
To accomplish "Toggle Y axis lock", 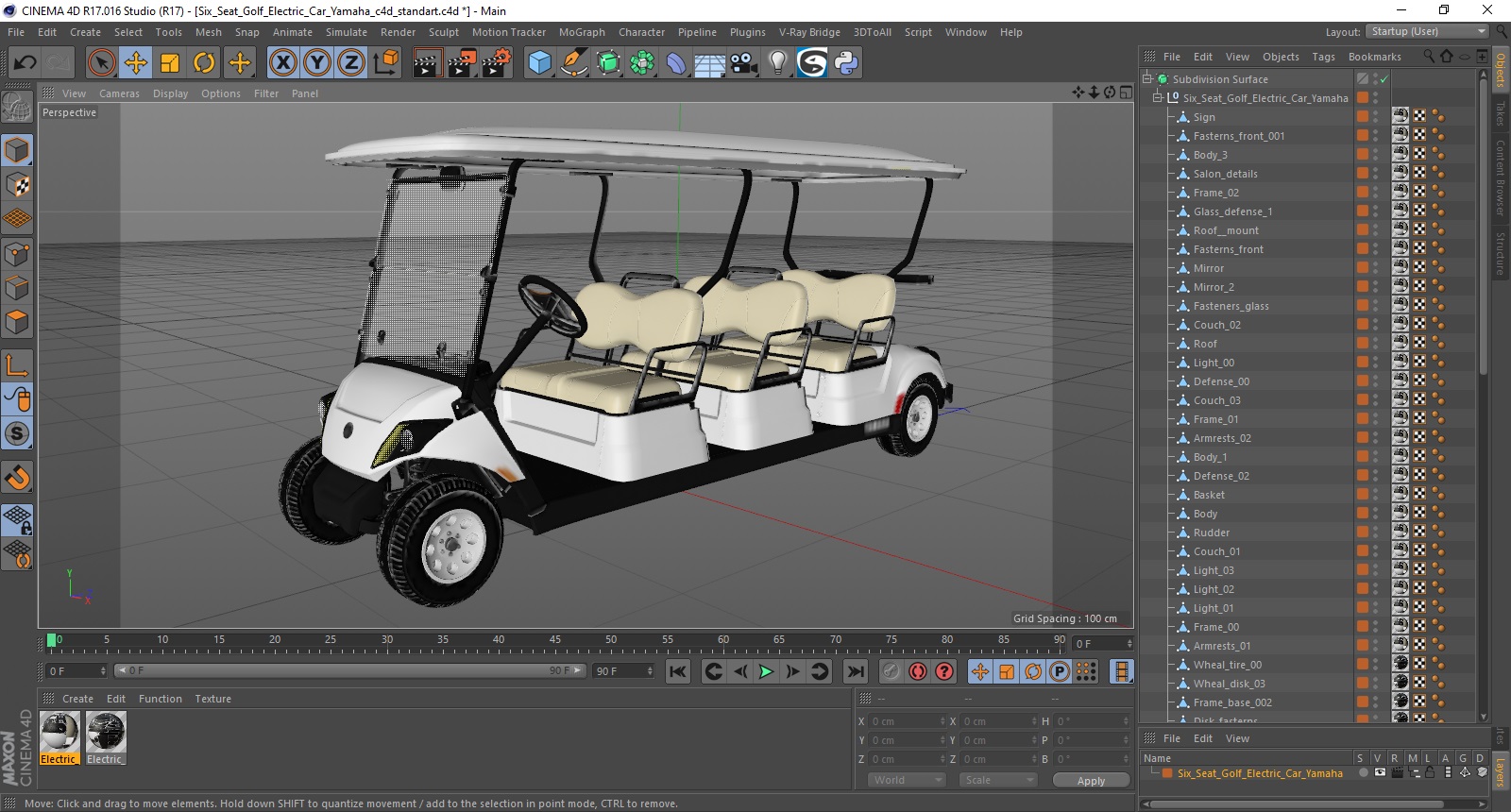I will tap(317, 63).
